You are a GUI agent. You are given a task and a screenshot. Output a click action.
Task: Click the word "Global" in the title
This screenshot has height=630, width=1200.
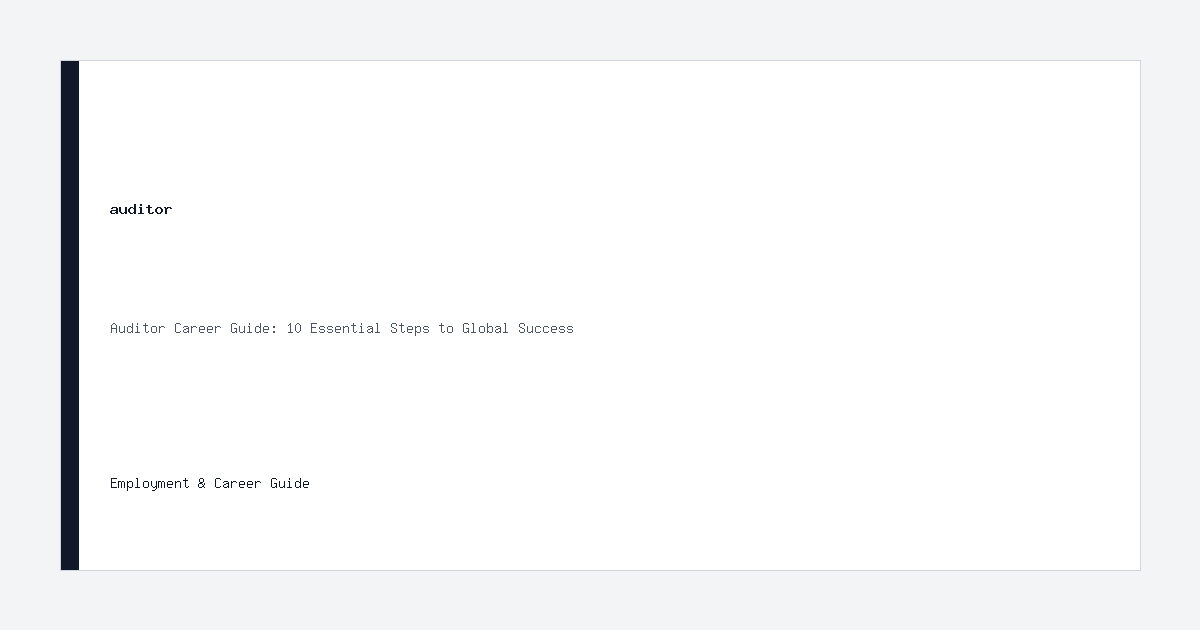(x=485, y=328)
